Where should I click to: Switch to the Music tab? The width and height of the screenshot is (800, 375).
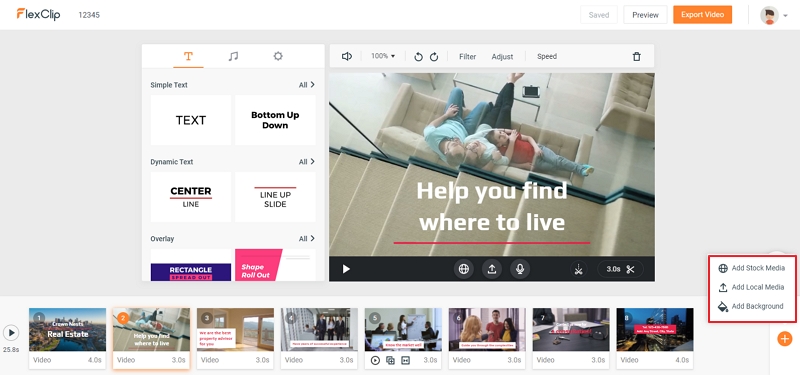pos(233,56)
